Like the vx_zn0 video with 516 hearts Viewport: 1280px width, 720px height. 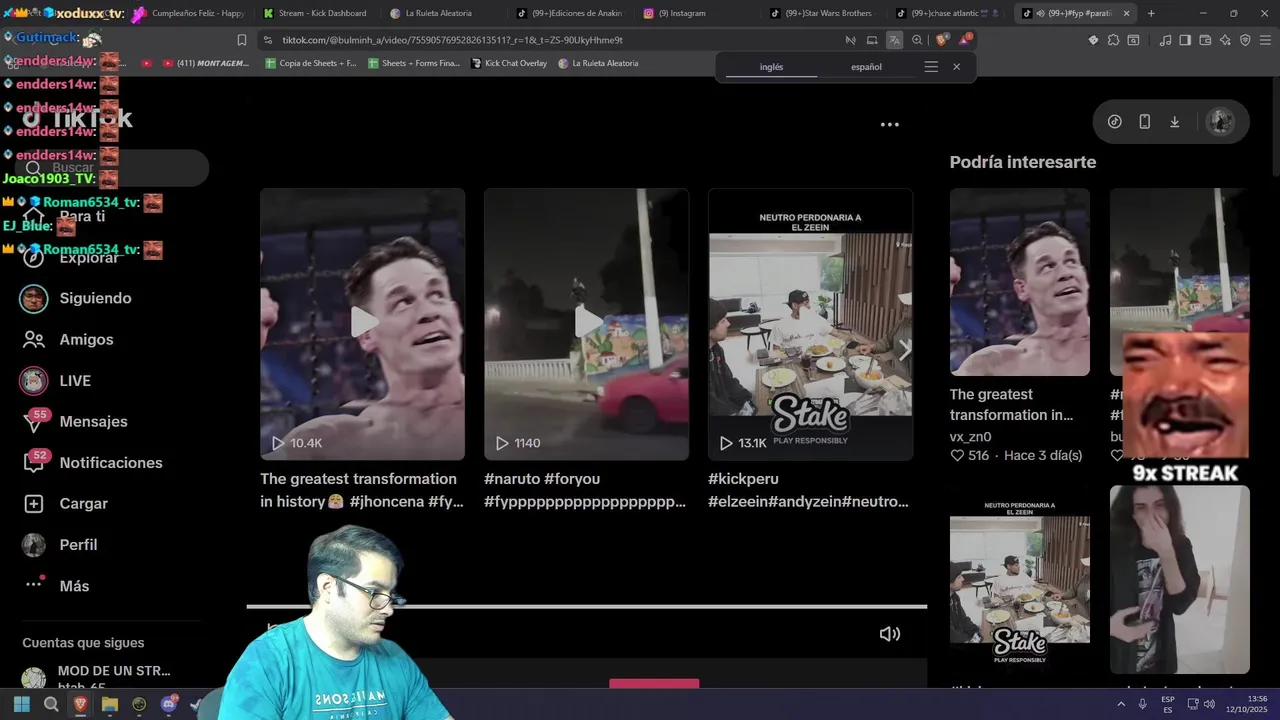958,455
